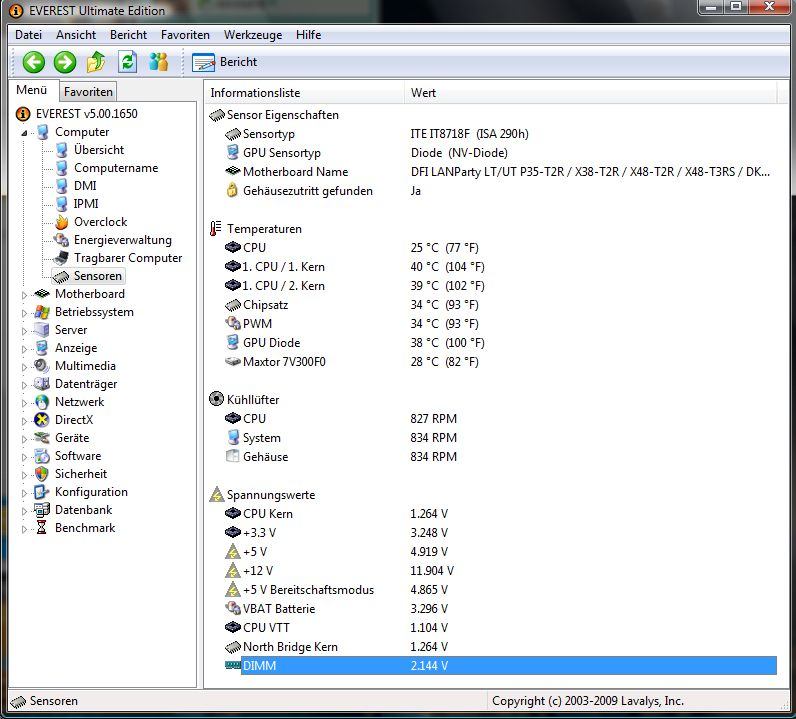Click the Netzwerk globe icon
Screen dimensions: 796x719
tap(42, 402)
